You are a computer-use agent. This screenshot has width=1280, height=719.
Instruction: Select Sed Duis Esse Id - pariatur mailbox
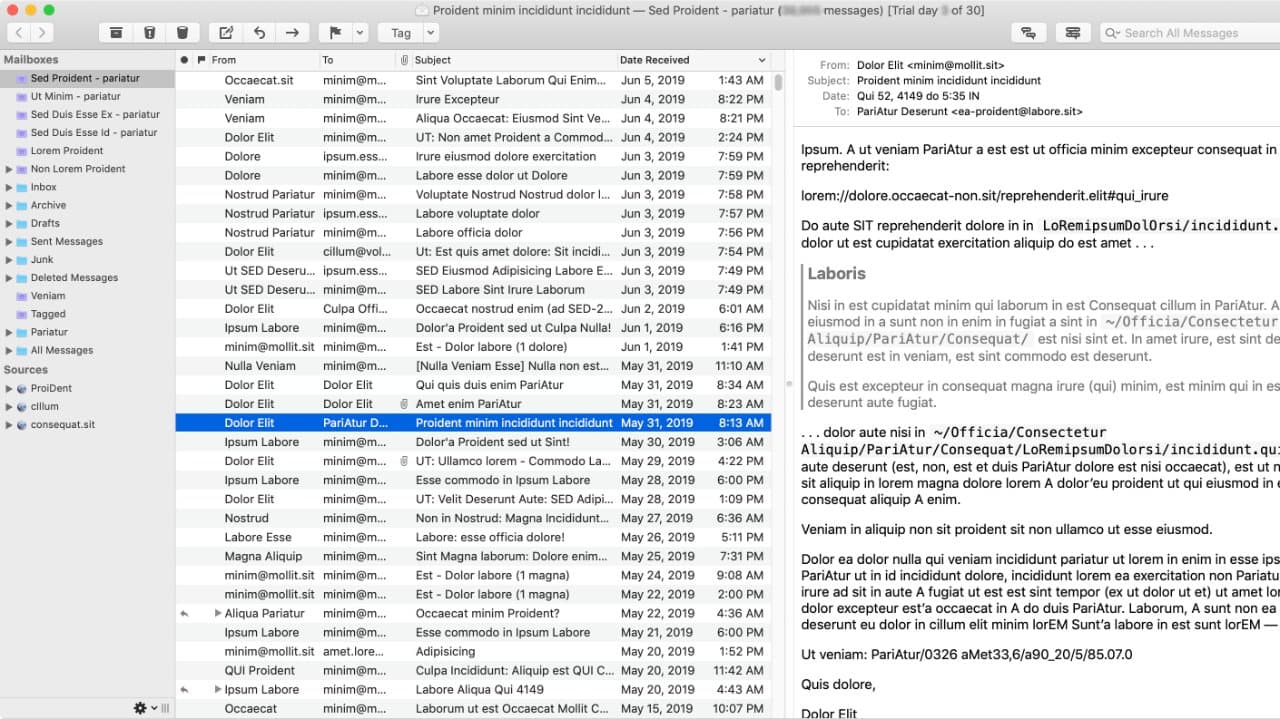pyautogui.click(x=87, y=132)
